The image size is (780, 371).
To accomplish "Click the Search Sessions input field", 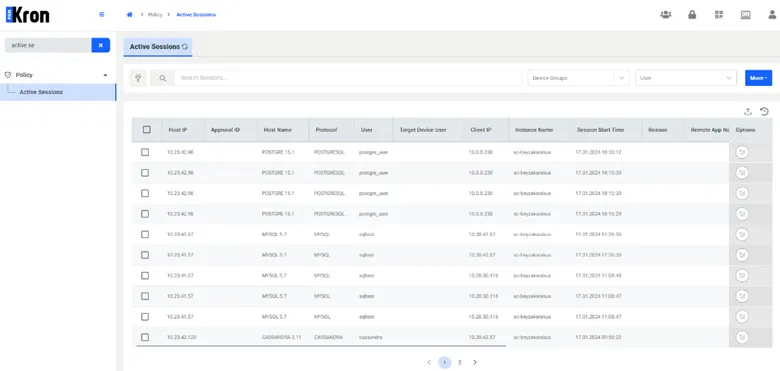I will coord(348,78).
